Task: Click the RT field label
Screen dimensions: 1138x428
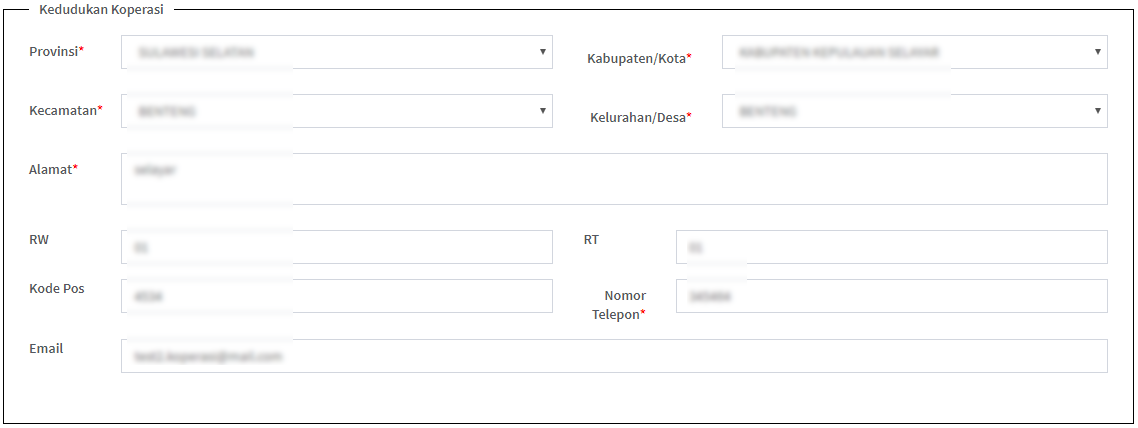Action: (591, 239)
